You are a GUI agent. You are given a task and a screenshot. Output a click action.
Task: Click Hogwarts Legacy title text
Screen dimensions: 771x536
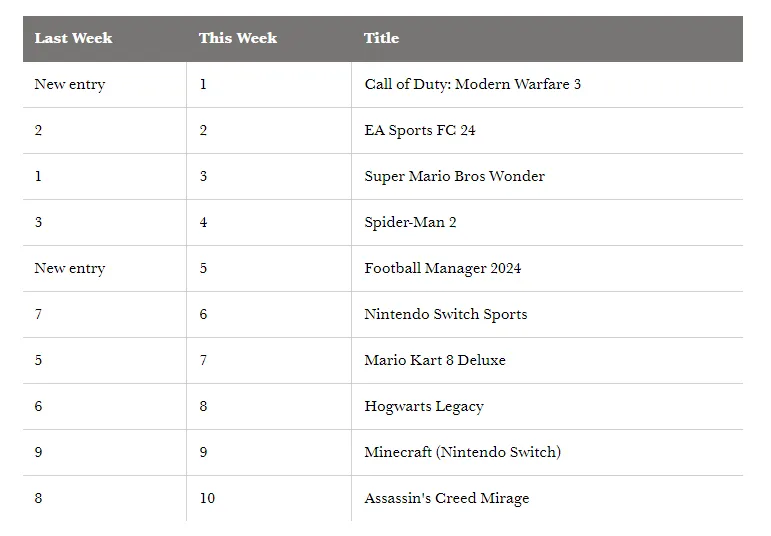point(424,406)
